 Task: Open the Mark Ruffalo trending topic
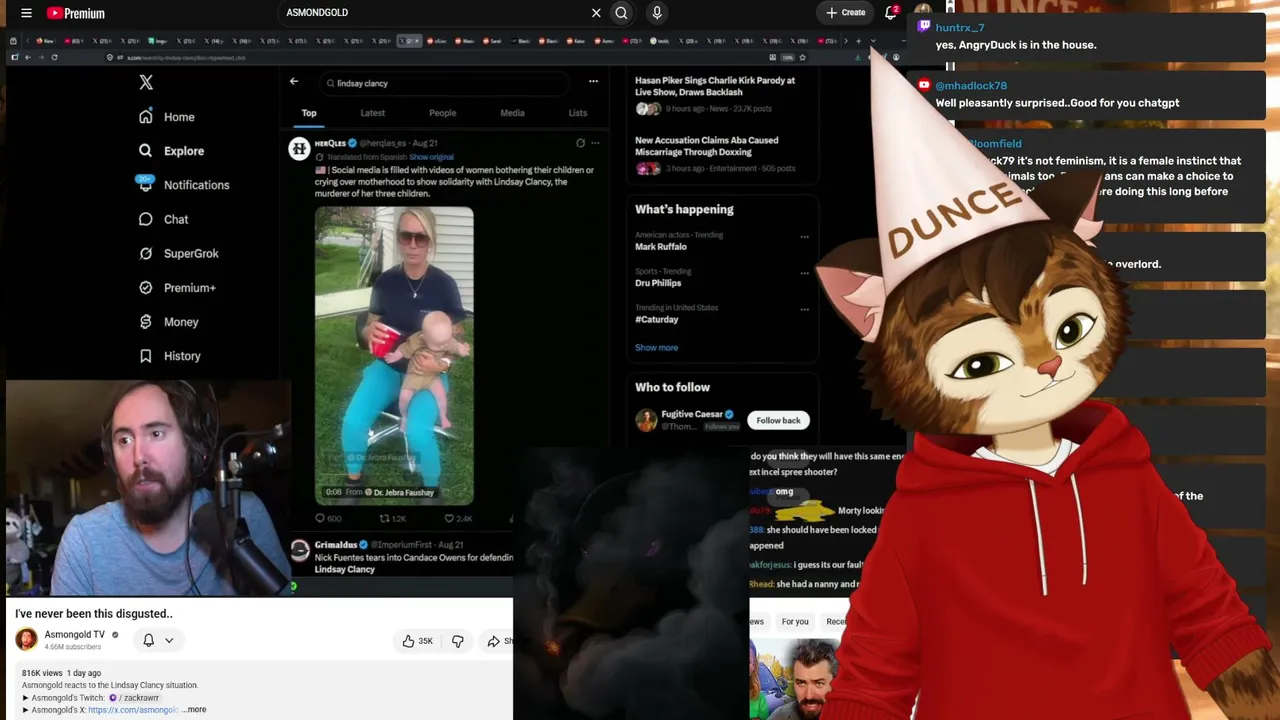click(660, 246)
